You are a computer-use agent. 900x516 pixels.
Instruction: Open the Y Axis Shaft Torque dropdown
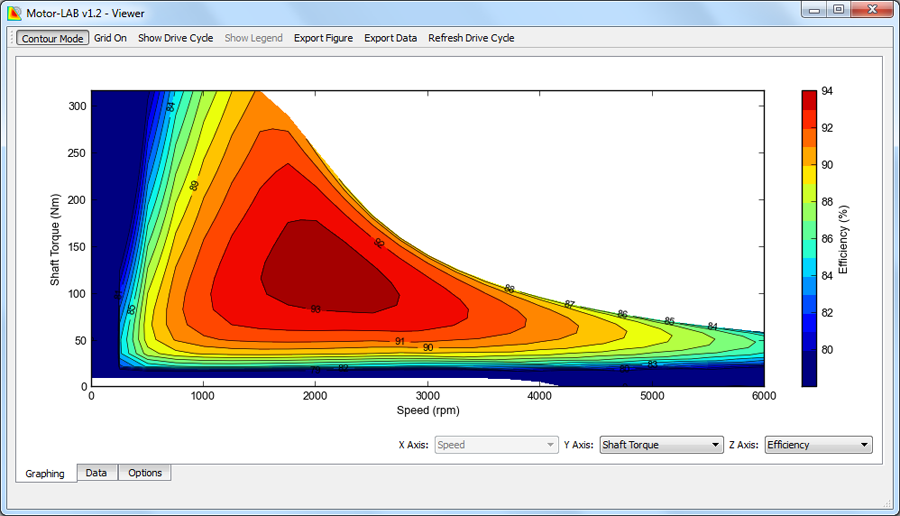661,445
